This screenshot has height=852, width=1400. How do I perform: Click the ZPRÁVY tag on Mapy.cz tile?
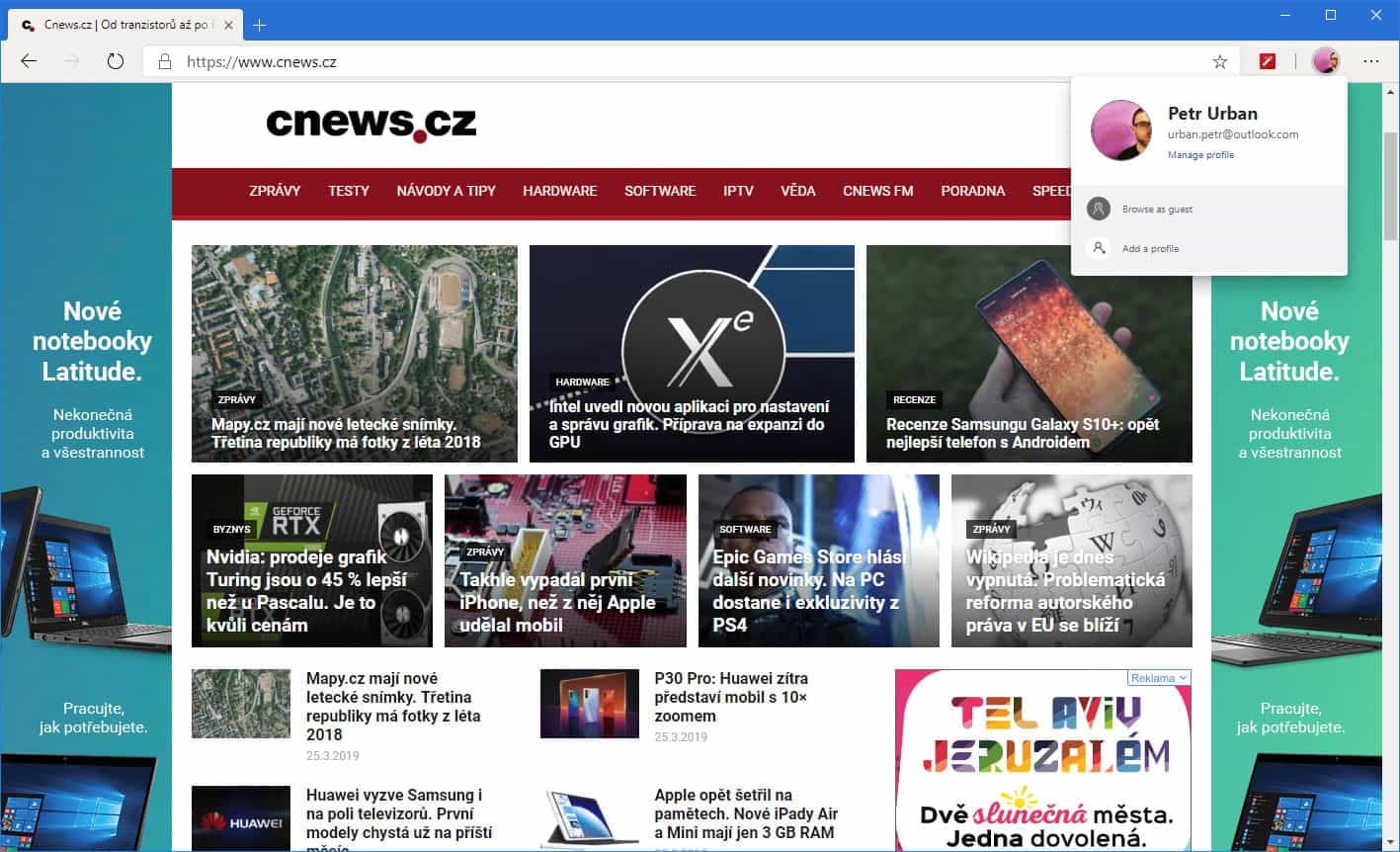point(237,400)
